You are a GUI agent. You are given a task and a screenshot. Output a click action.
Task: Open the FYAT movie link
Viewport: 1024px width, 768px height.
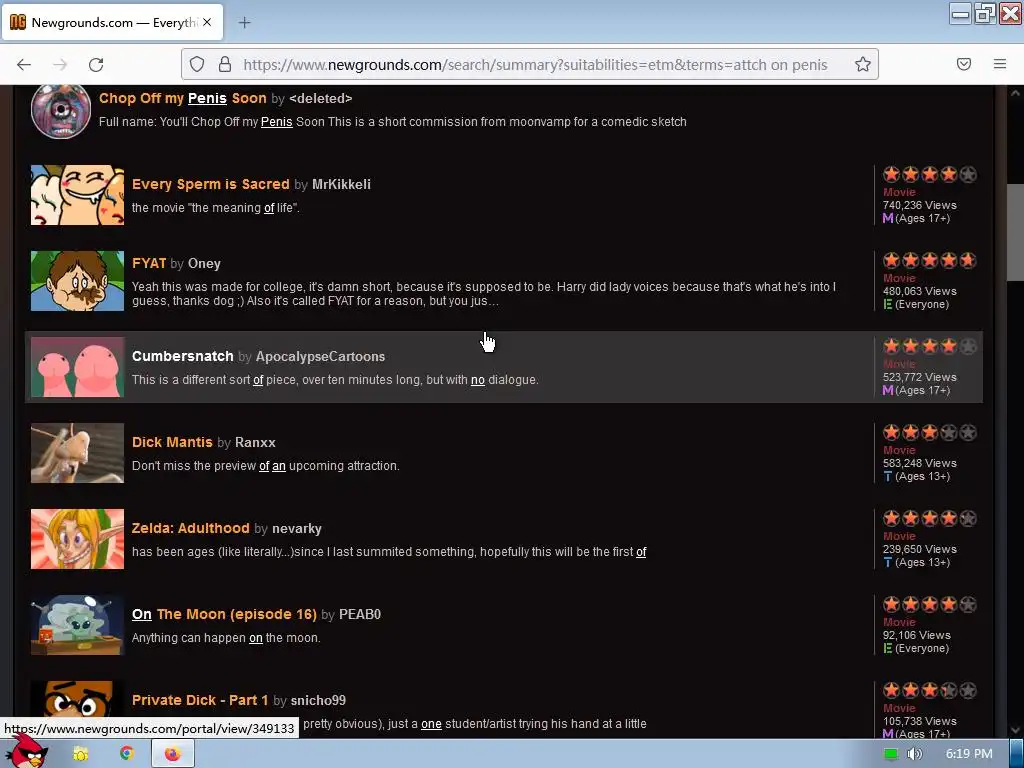149,263
